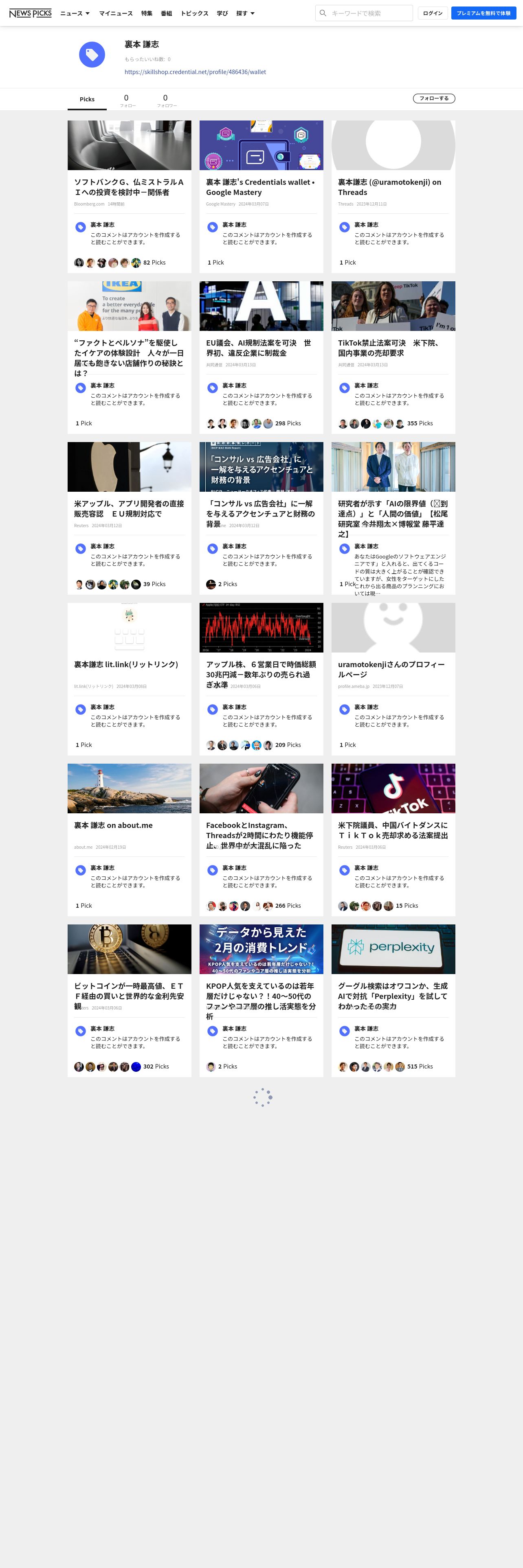Open 裏本謙志 lit.link(リットリンク) title
Image resolution: width=523 pixels, height=1568 pixels.
(126, 664)
